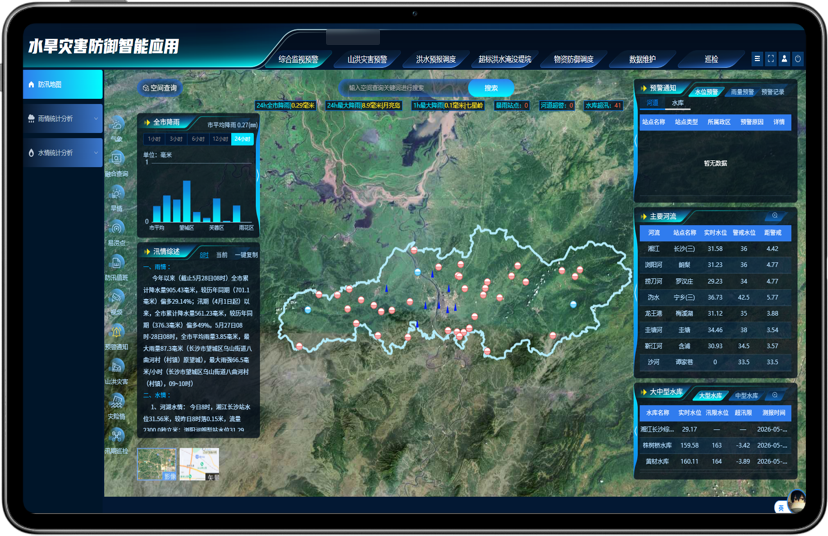Image resolution: width=828 pixels, height=536 pixels.
Task: Click the power logout icon in header
Action: coord(798,59)
